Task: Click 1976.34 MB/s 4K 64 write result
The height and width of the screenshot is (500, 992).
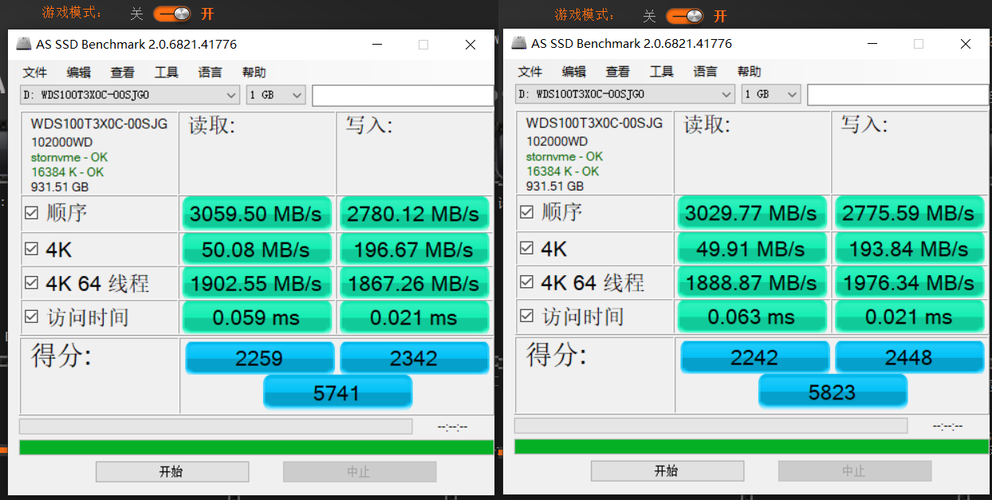Action: click(909, 282)
